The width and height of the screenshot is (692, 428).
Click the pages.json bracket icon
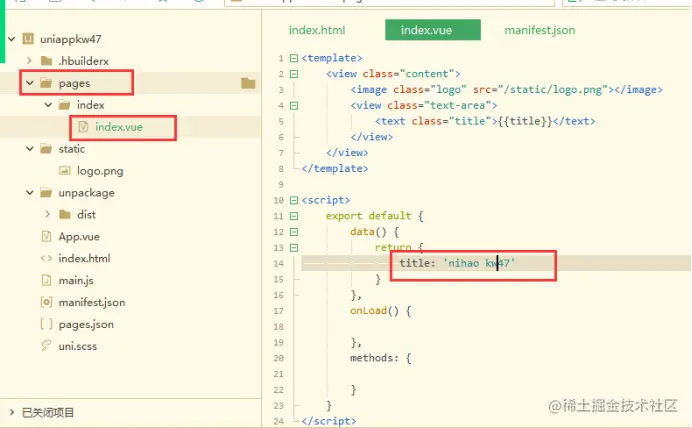[x=46, y=324]
